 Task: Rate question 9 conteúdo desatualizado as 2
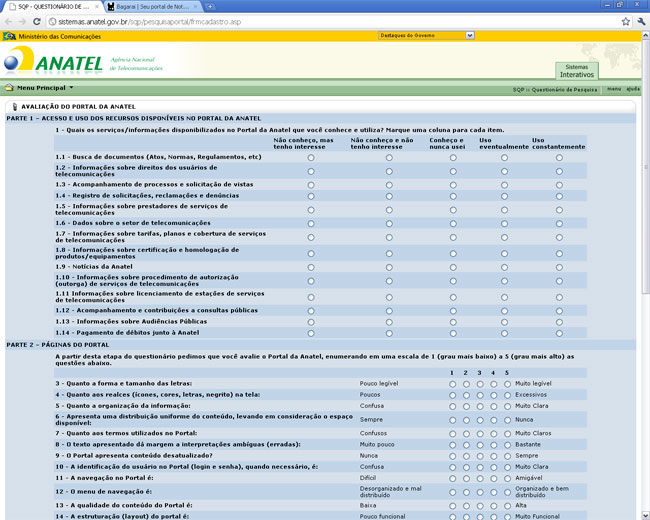click(466, 457)
